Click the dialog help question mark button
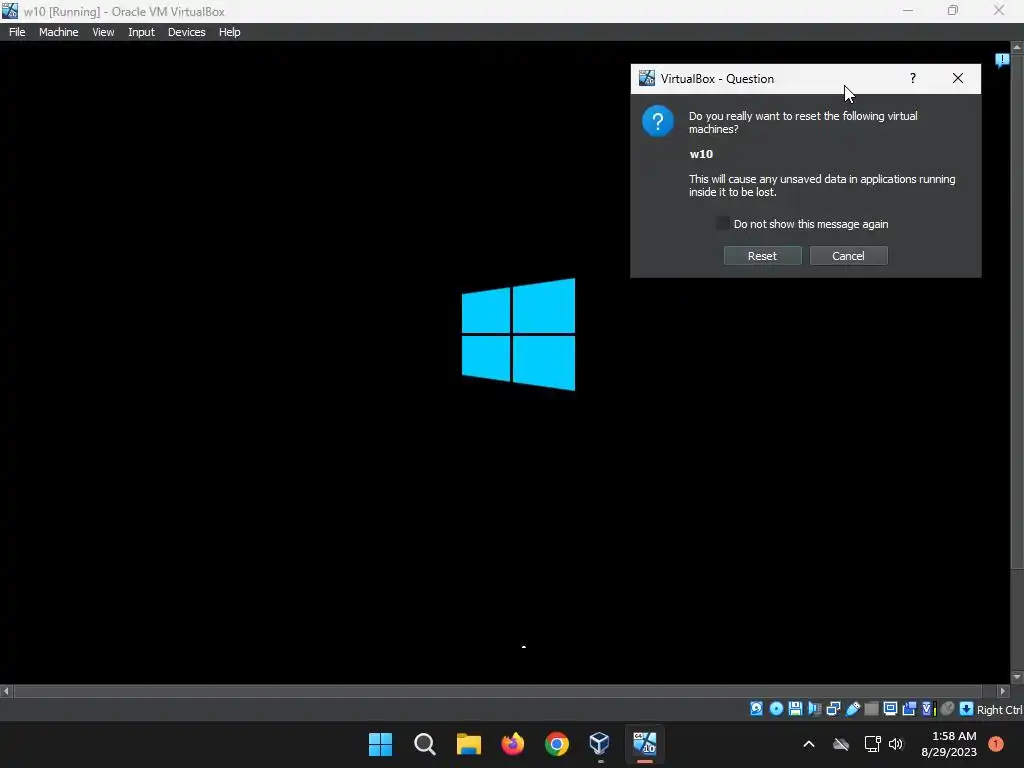Image resolution: width=1024 pixels, height=768 pixels. (913, 78)
